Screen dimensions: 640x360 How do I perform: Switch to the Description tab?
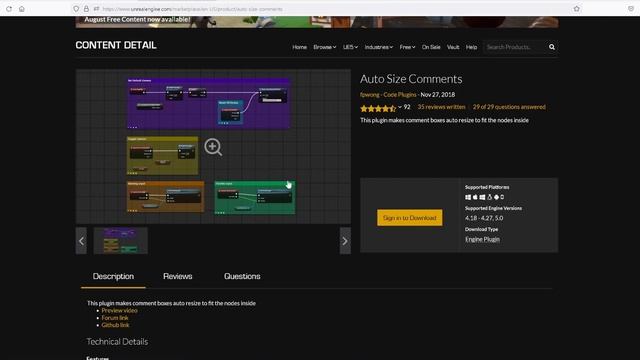[113, 276]
